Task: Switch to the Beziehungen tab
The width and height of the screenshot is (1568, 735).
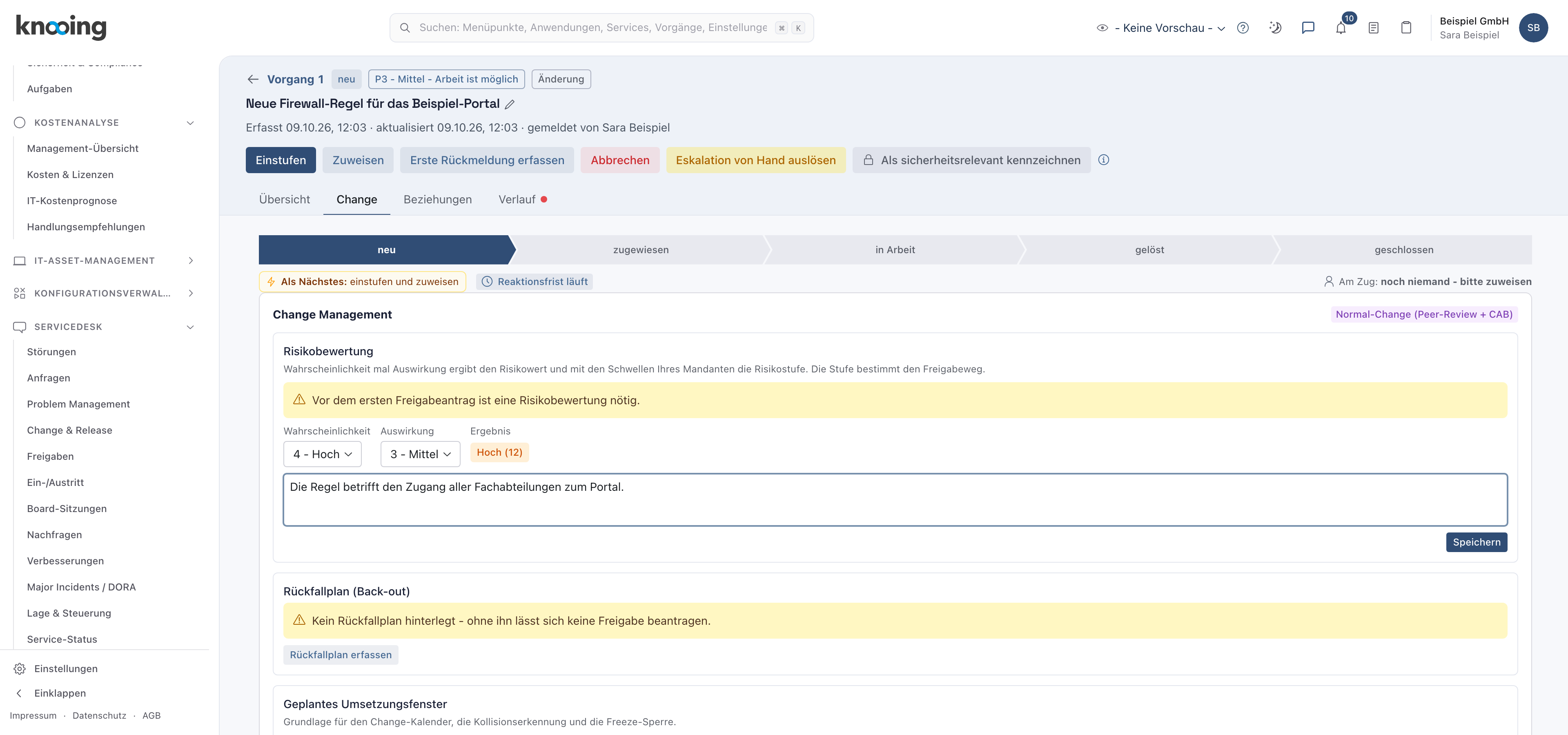Action: click(x=437, y=200)
